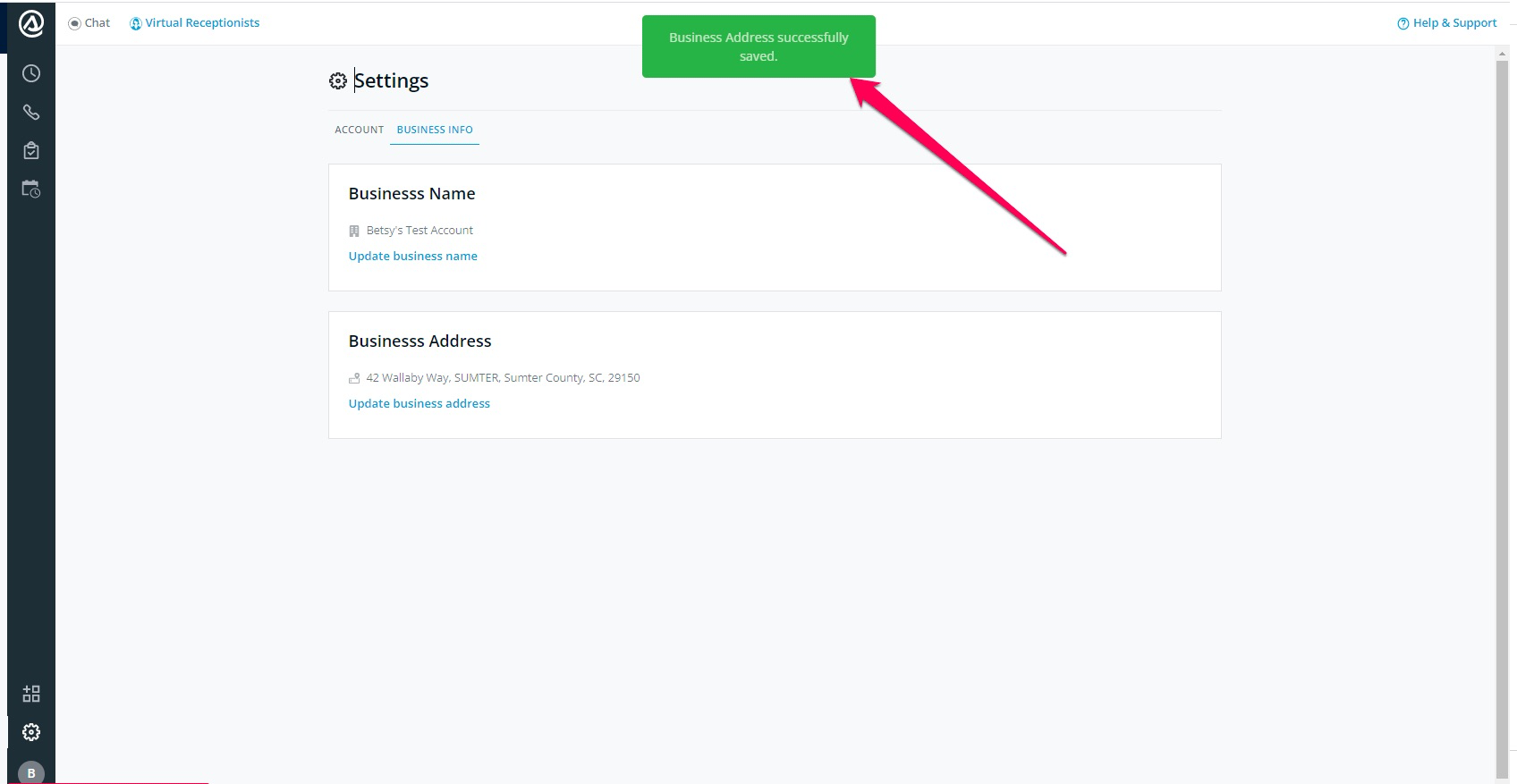
Task: Open the apps grid icon in sidebar
Action: 31,694
